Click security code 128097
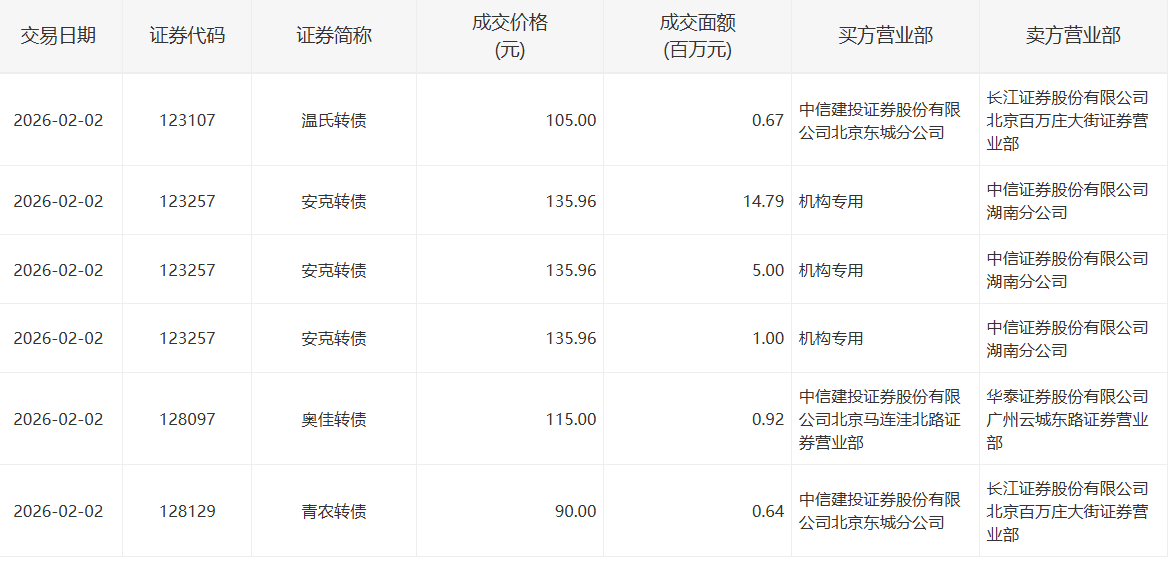The image size is (1170, 561). [x=187, y=419]
